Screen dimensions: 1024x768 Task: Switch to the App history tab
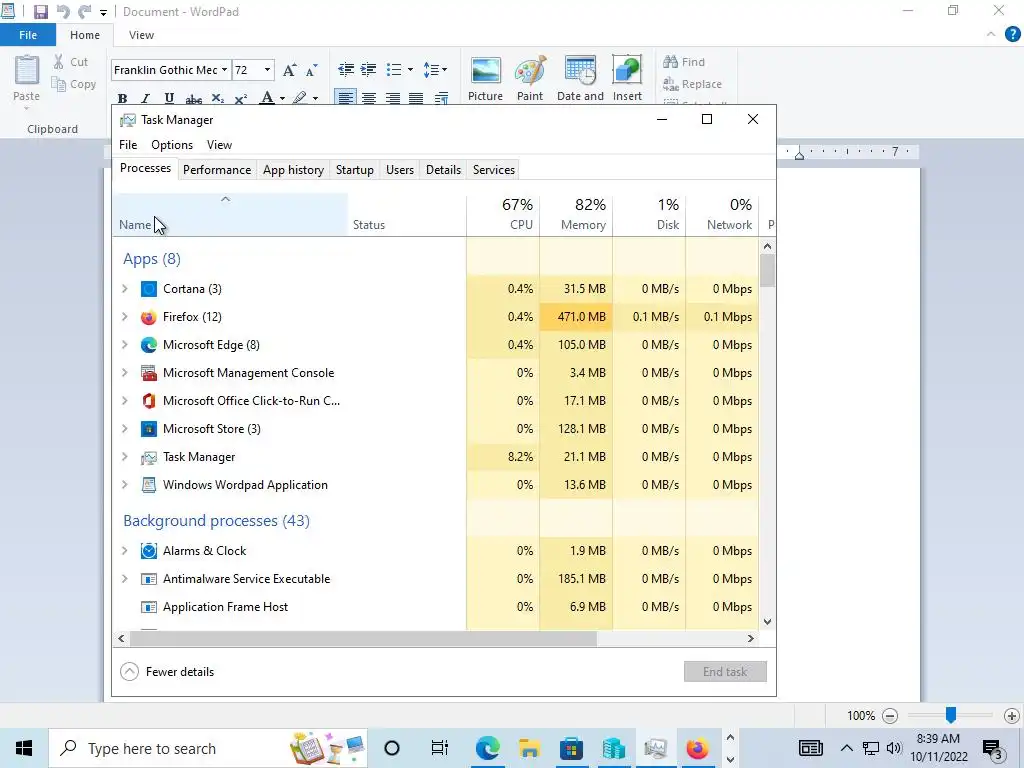click(x=293, y=170)
